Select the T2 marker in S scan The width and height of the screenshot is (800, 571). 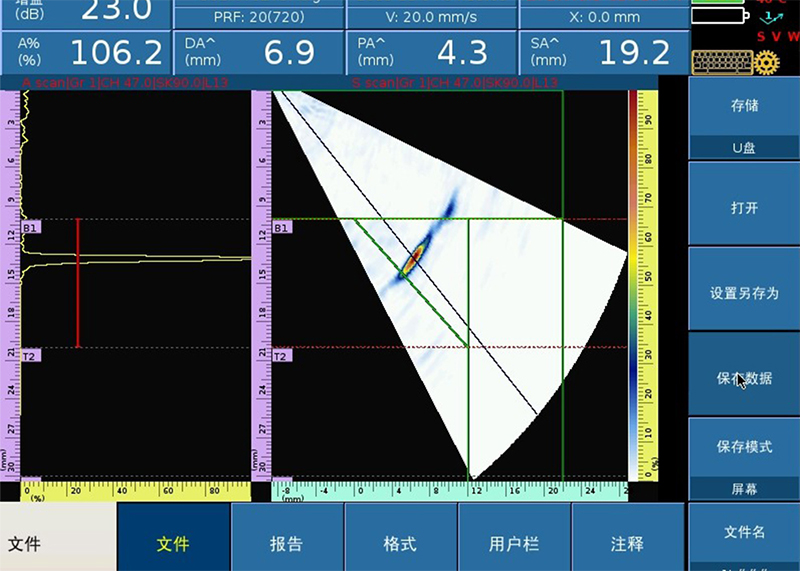(x=282, y=356)
